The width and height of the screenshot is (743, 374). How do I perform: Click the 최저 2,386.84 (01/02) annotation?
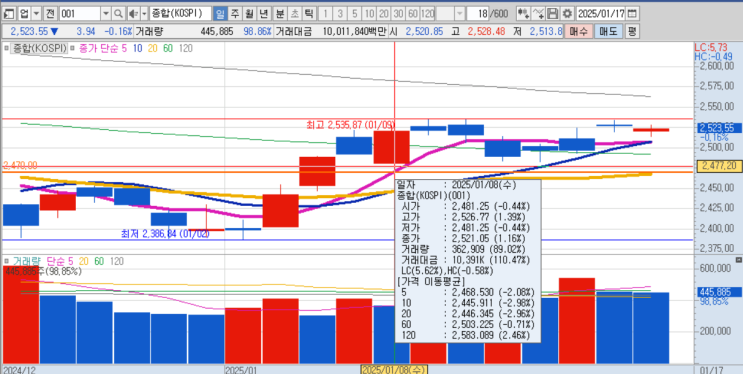(165, 234)
